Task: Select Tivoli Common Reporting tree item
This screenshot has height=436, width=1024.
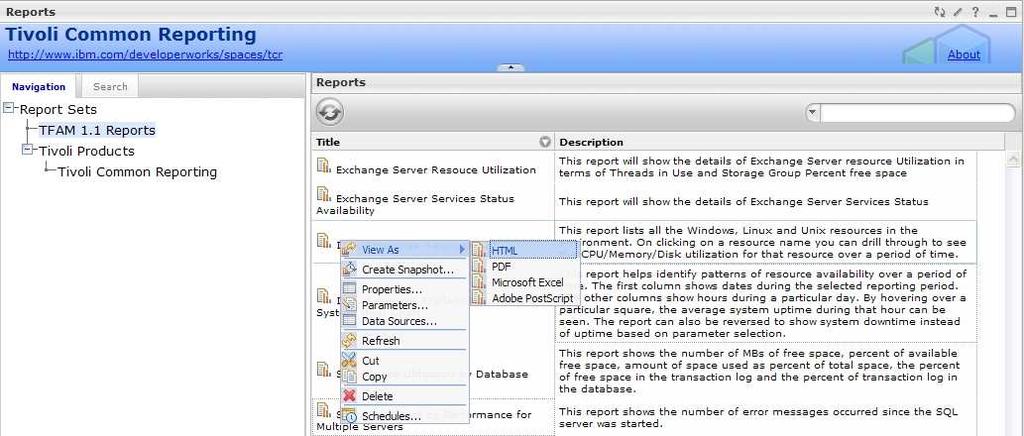Action: pyautogui.click(x=137, y=172)
